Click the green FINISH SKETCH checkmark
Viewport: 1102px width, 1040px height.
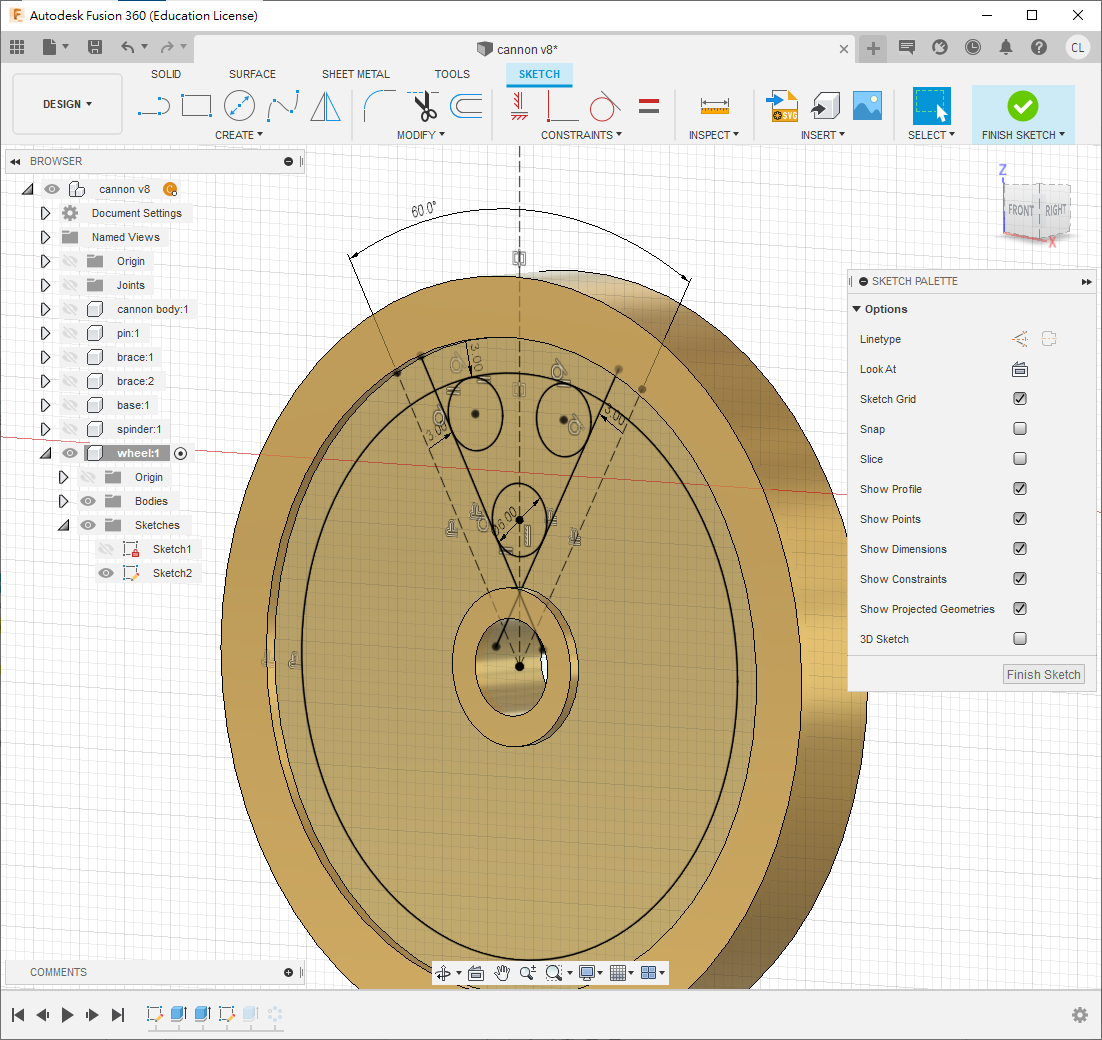1022,105
